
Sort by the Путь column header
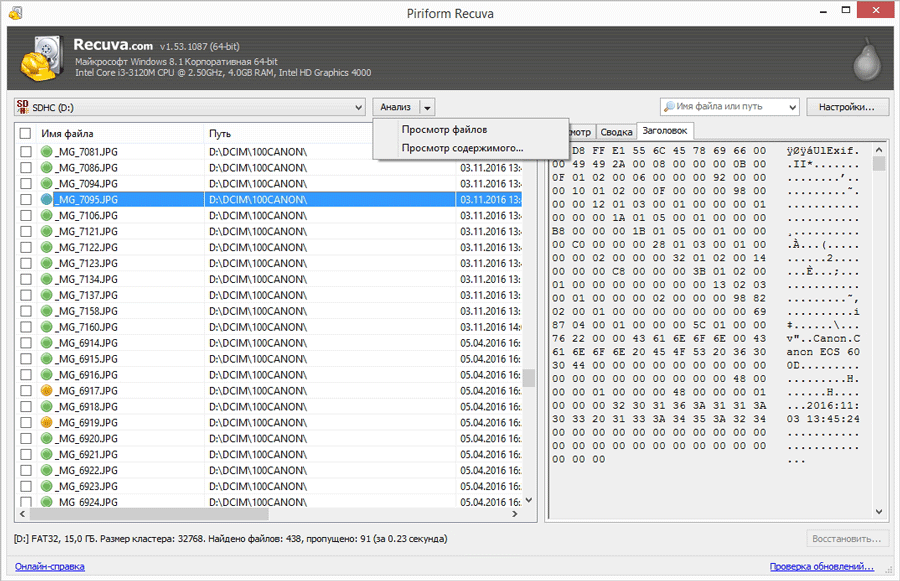(x=220, y=133)
